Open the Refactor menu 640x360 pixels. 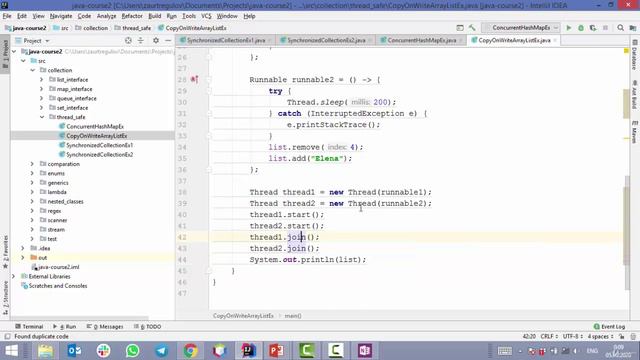(132, 16)
